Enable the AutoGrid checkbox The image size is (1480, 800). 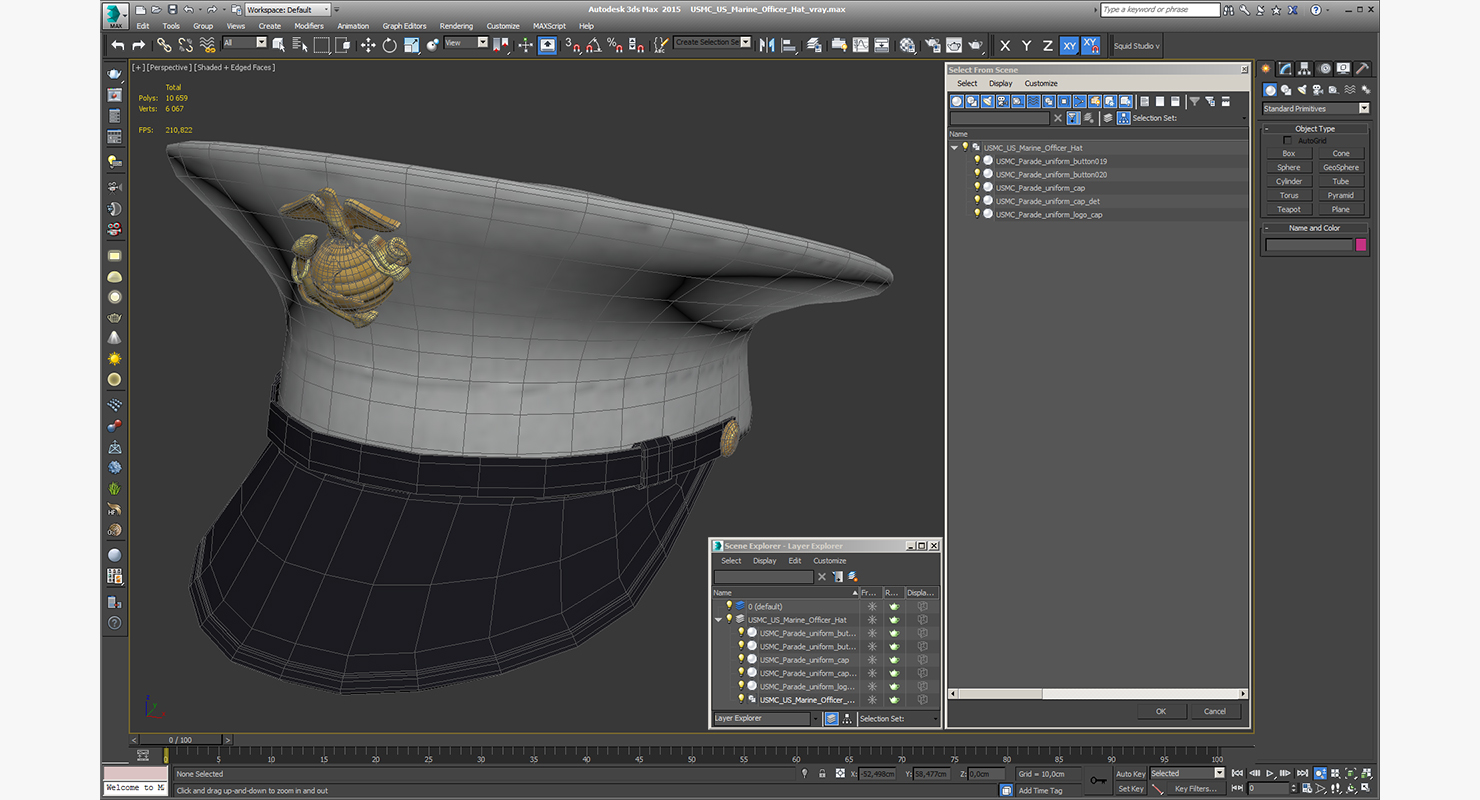1288,141
